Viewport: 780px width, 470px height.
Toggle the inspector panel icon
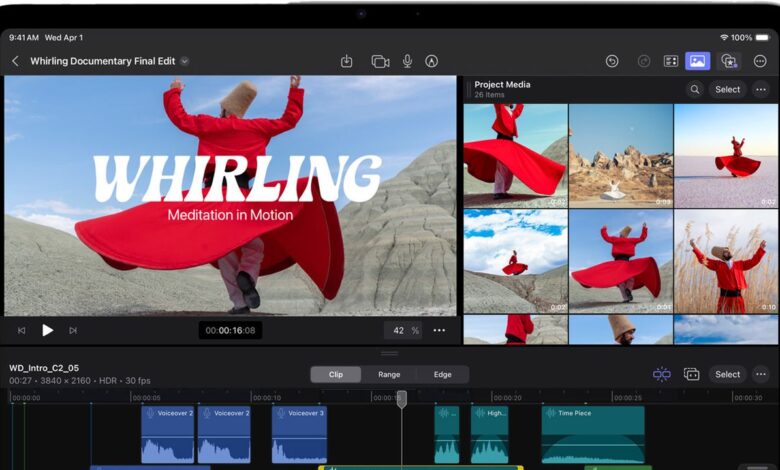[671, 61]
